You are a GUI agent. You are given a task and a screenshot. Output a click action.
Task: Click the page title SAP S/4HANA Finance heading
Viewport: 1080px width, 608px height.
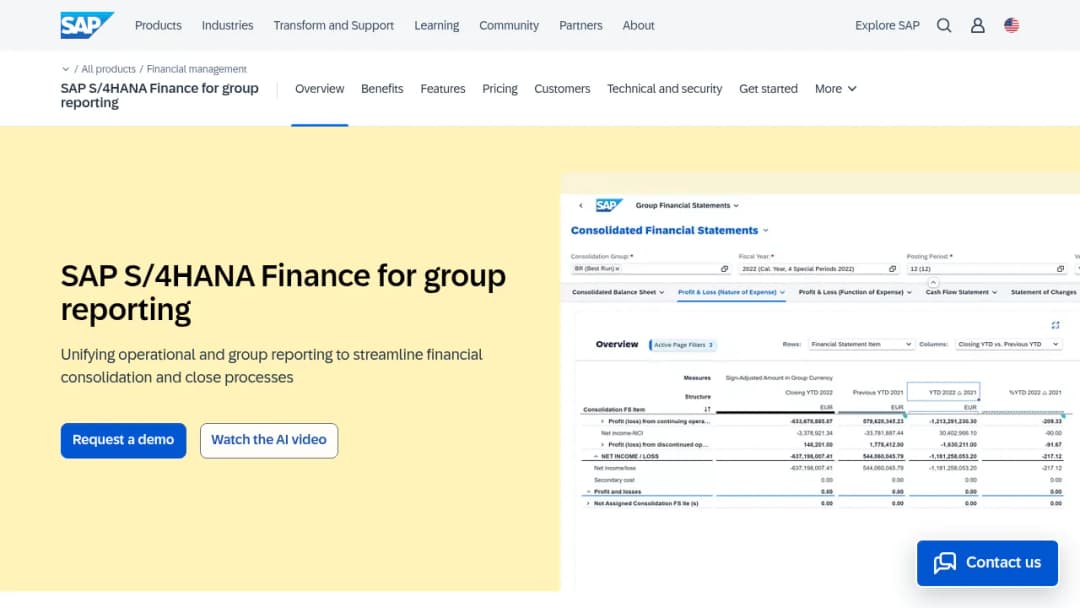click(x=283, y=292)
